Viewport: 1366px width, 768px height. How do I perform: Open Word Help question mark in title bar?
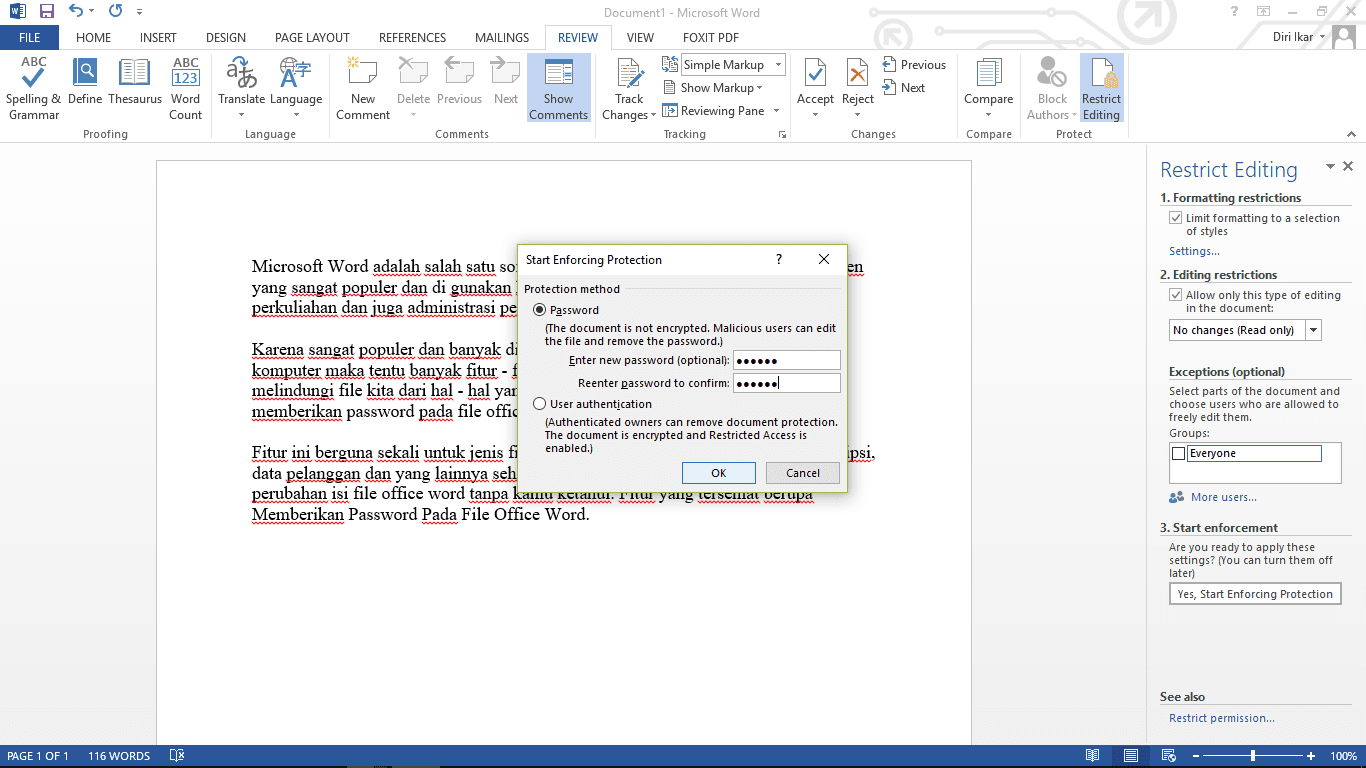coord(1235,12)
